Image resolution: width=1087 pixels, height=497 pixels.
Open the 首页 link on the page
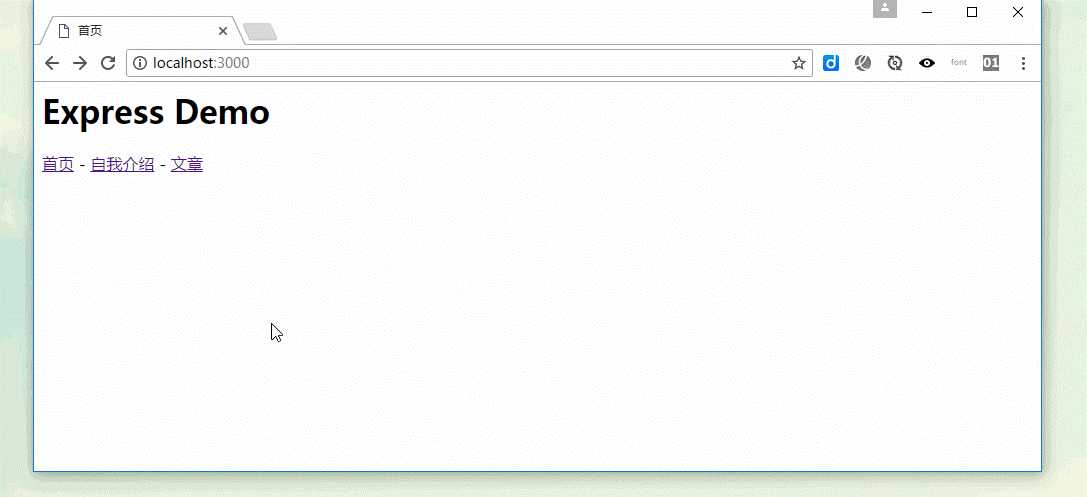click(x=58, y=164)
